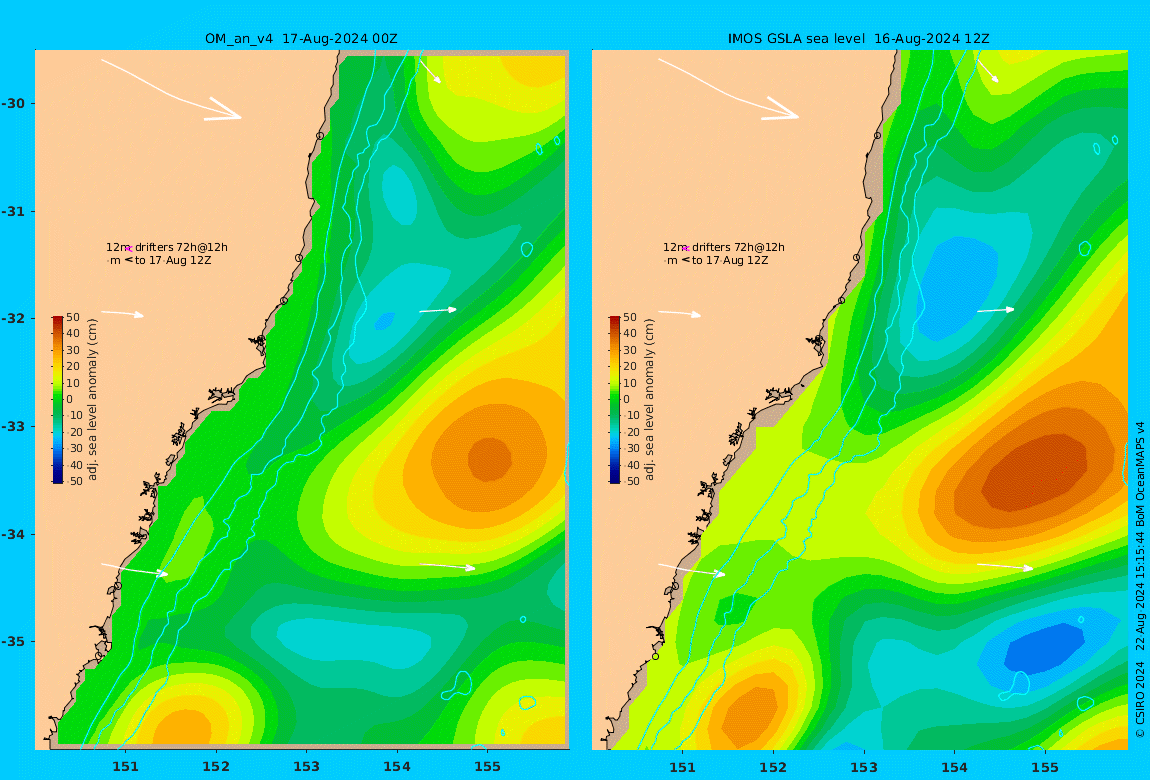Select the -33 latitude axis label

click(12, 427)
